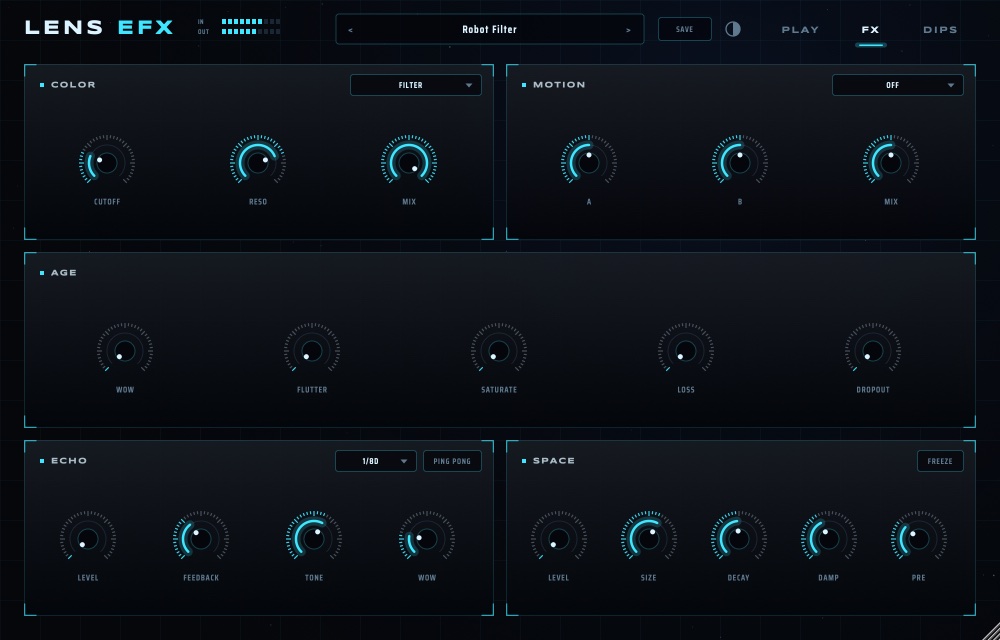Enable PING PONG echo mode
This screenshot has height=640, width=1000.
[452, 461]
